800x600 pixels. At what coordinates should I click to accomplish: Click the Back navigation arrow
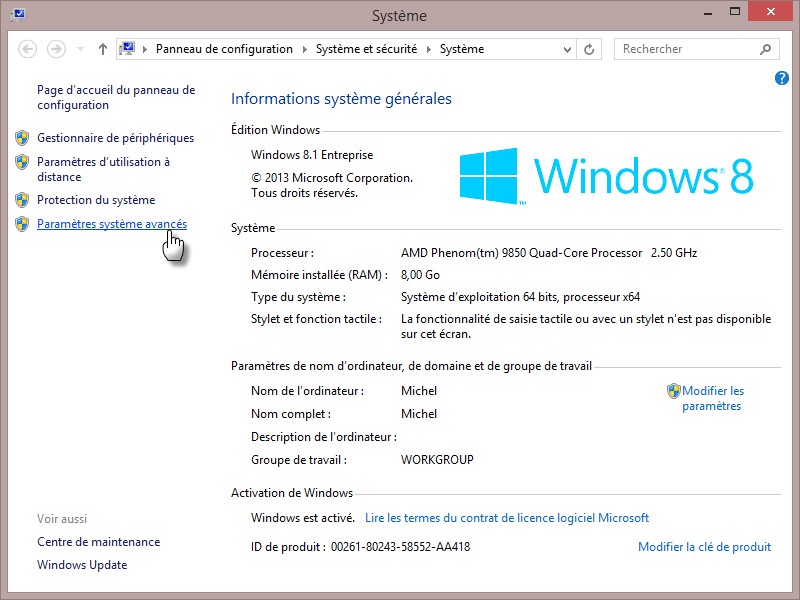click(x=28, y=49)
